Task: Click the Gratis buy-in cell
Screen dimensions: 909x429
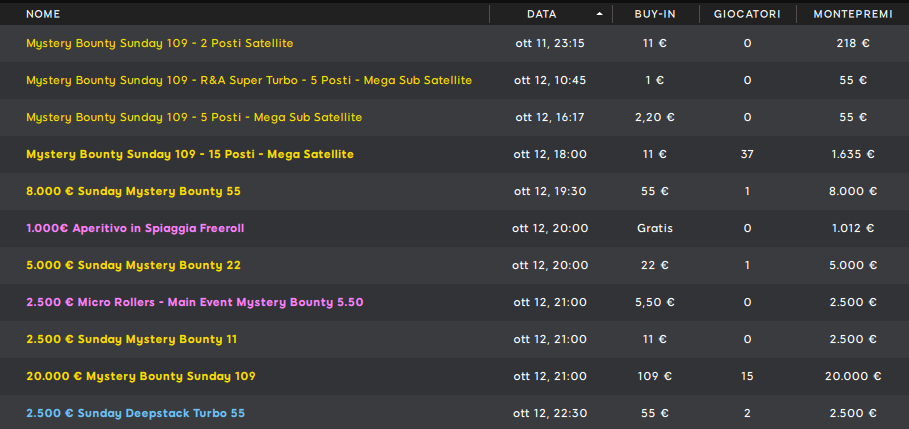Action: [655, 228]
